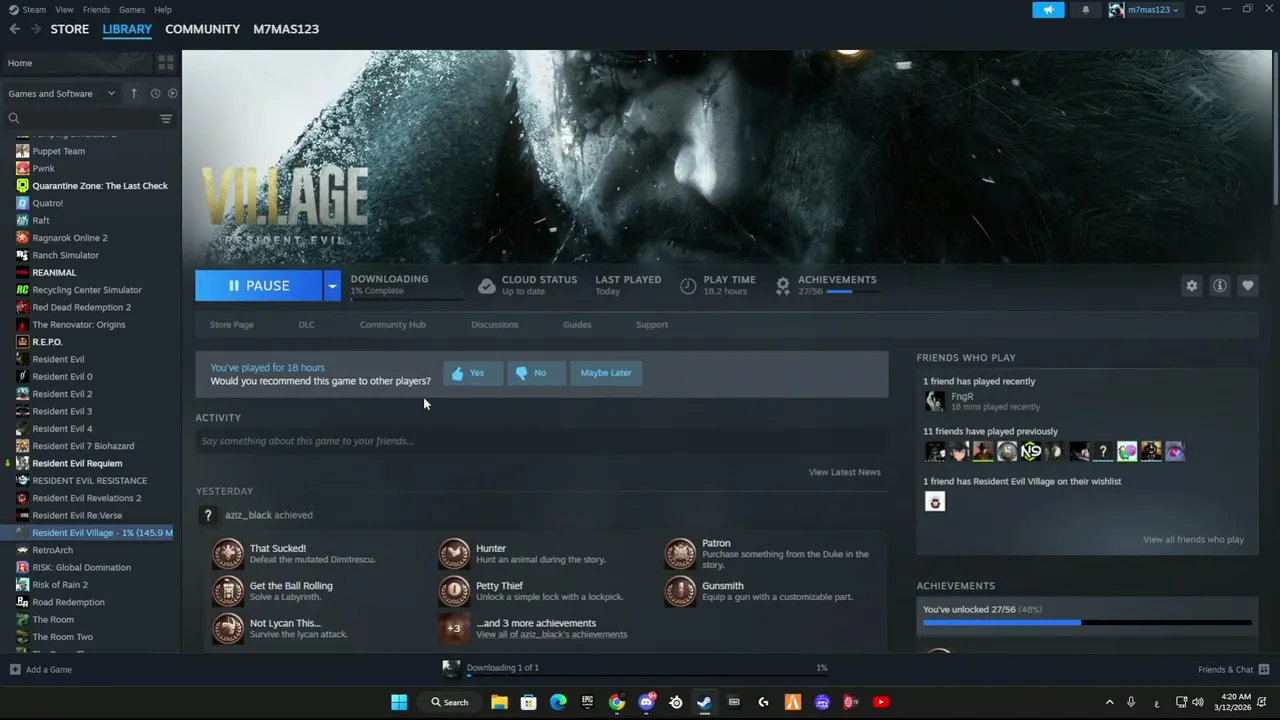Open the library advanced filter icon
This screenshot has height=720, width=1280.
click(x=166, y=119)
